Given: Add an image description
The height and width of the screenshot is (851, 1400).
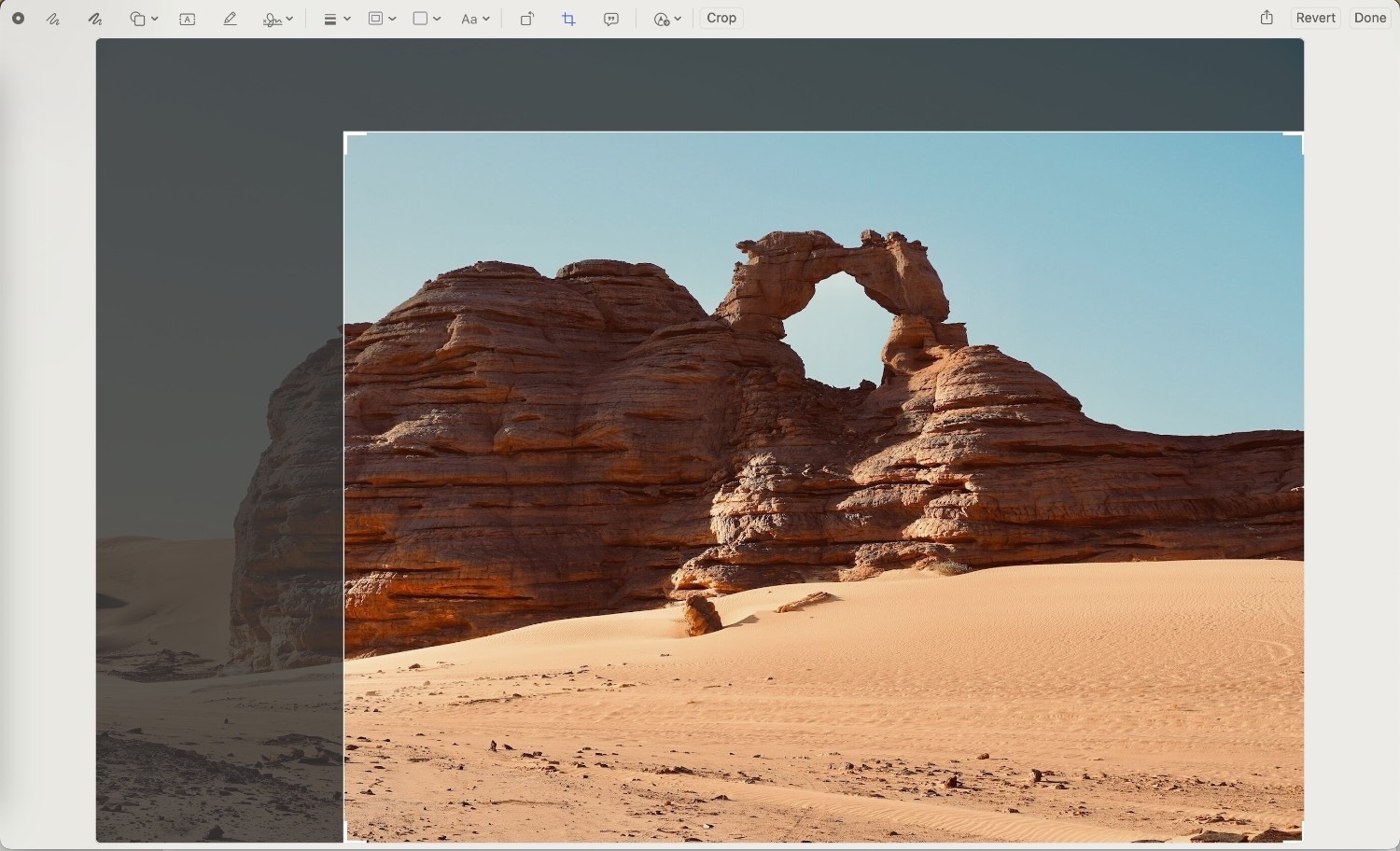Looking at the screenshot, I should (x=611, y=19).
